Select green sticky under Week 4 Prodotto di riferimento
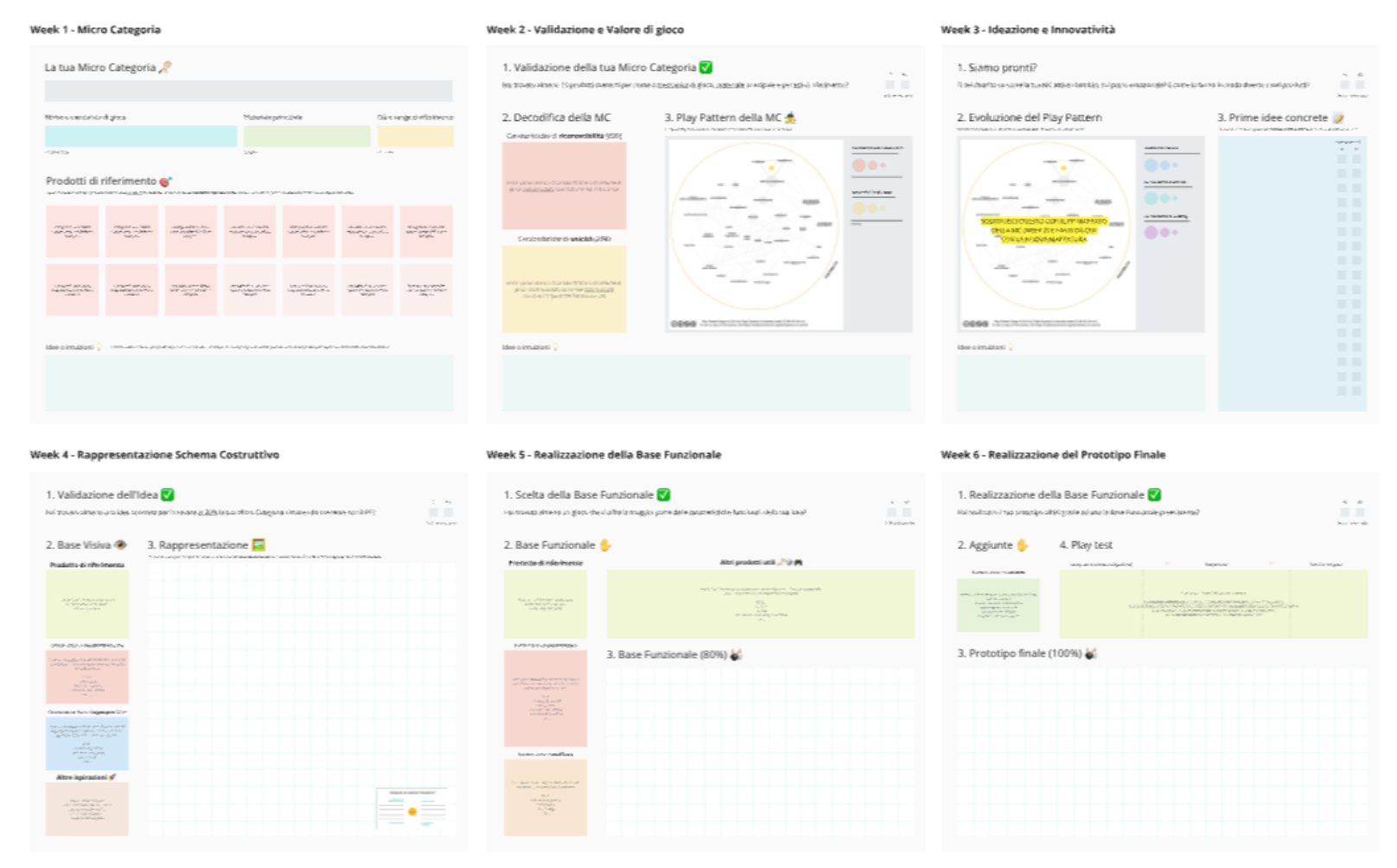This screenshot has width=1397, height=868. 87,603
